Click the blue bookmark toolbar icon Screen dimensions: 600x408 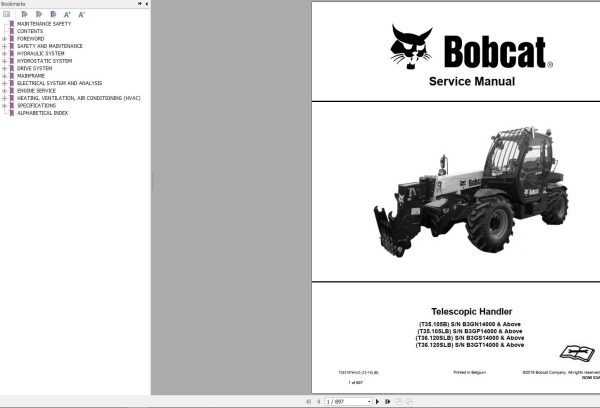coord(53,14)
